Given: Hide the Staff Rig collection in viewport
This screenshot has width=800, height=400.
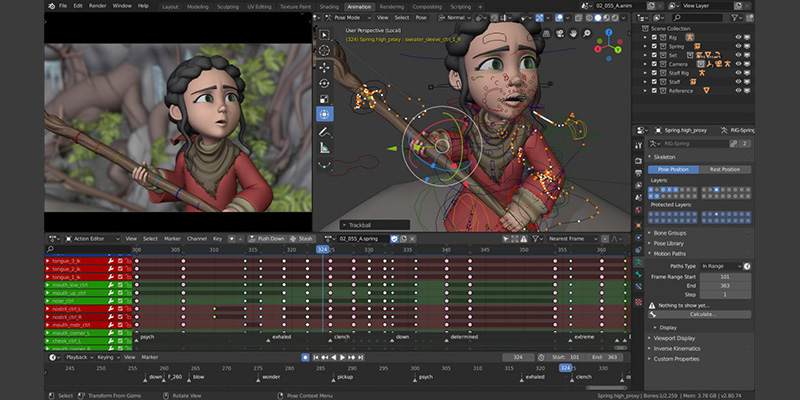Looking at the screenshot, I should (x=738, y=73).
